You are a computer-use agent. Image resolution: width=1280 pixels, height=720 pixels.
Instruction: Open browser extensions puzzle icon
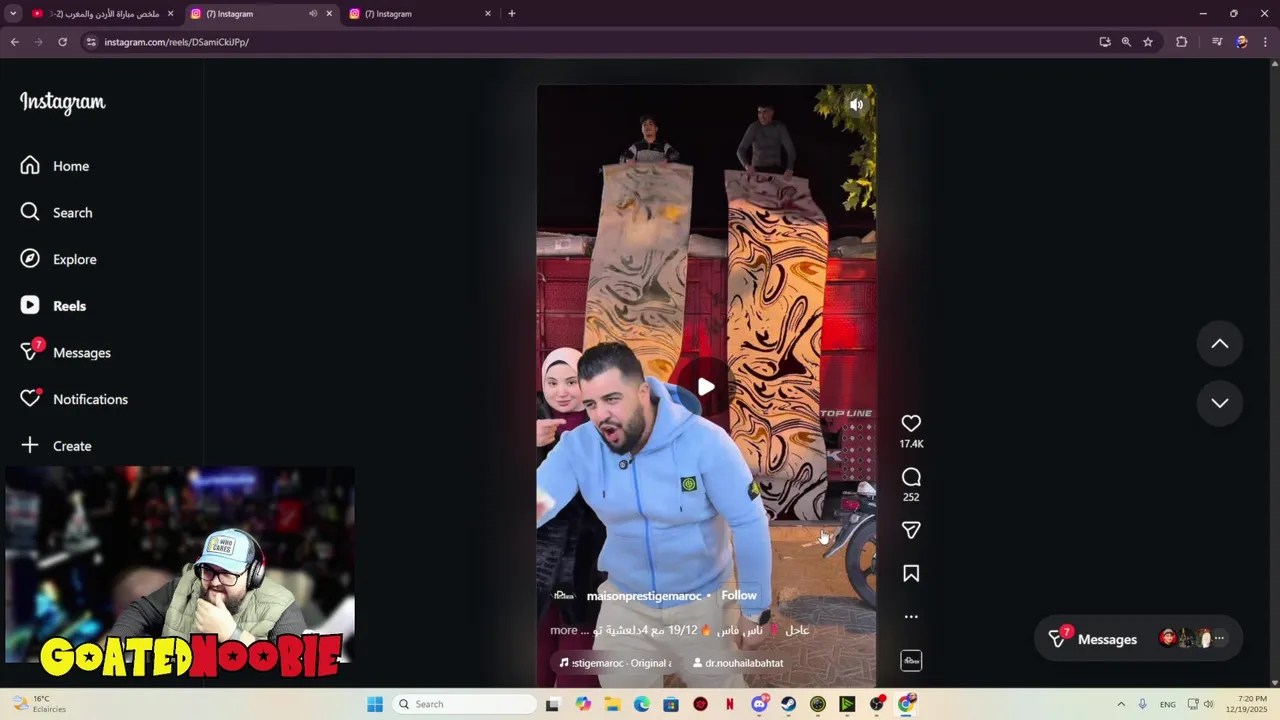point(1182,42)
